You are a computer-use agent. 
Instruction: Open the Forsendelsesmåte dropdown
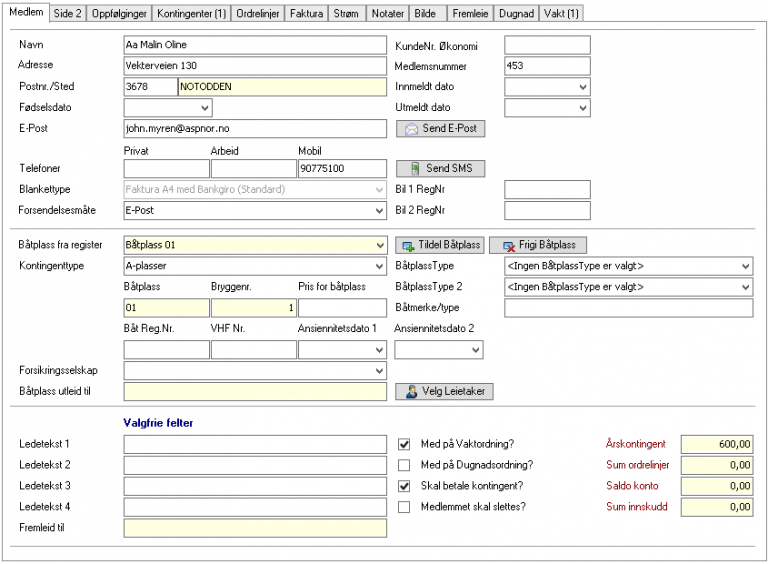click(x=377, y=211)
